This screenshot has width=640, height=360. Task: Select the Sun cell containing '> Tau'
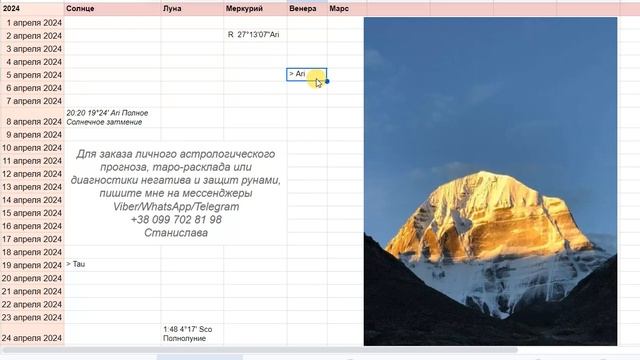click(x=112, y=264)
